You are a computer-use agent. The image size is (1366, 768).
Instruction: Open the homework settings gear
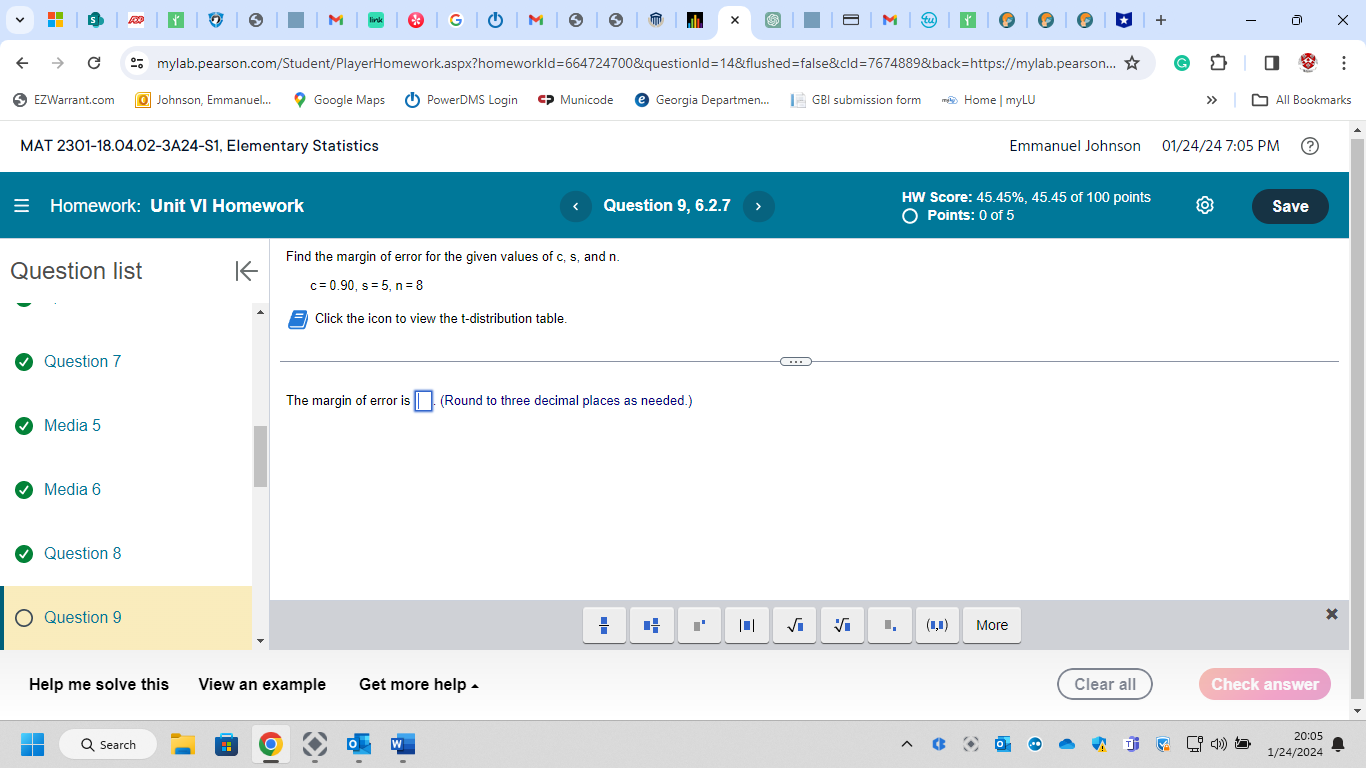(x=1204, y=205)
